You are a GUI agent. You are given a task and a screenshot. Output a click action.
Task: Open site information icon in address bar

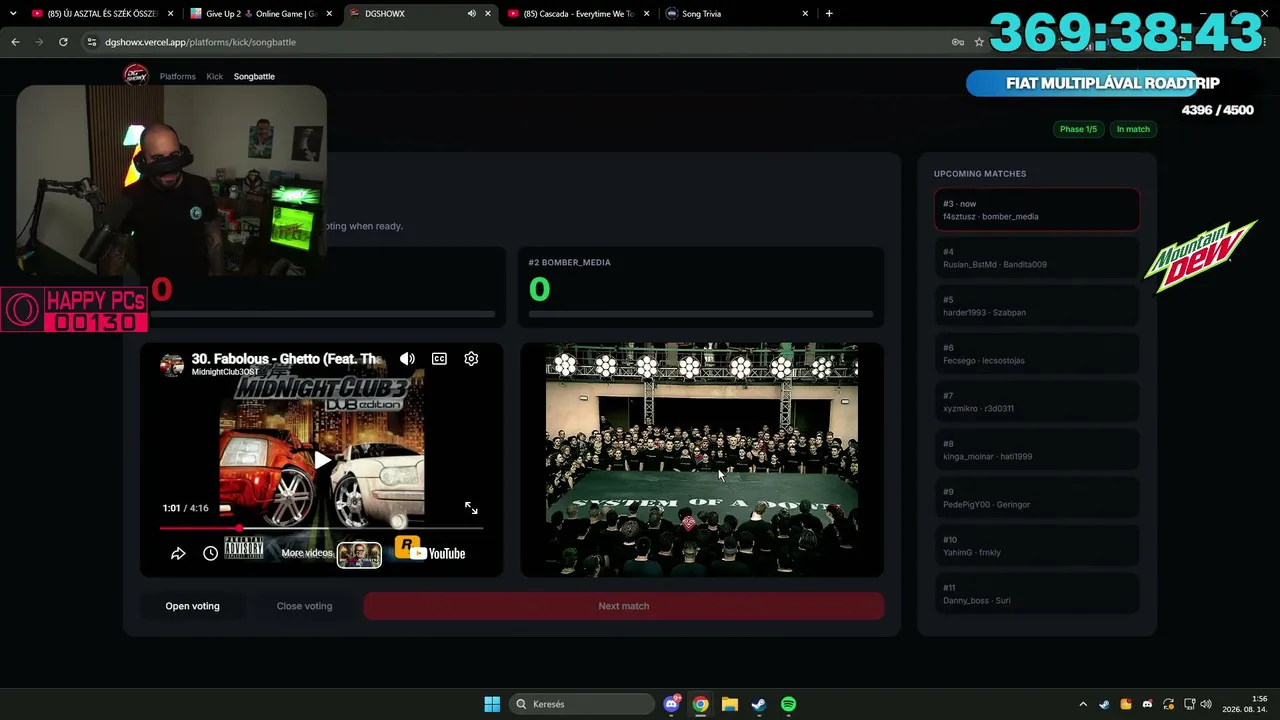(92, 42)
